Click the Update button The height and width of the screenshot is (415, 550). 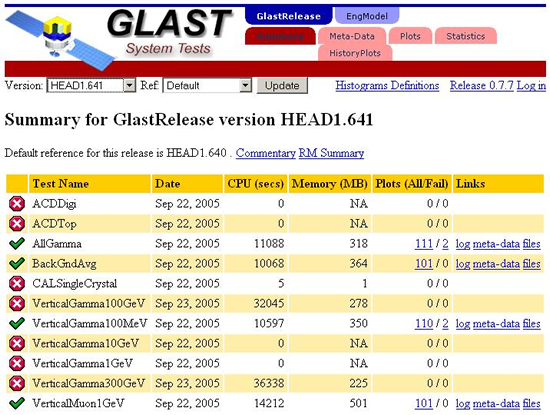tap(282, 86)
